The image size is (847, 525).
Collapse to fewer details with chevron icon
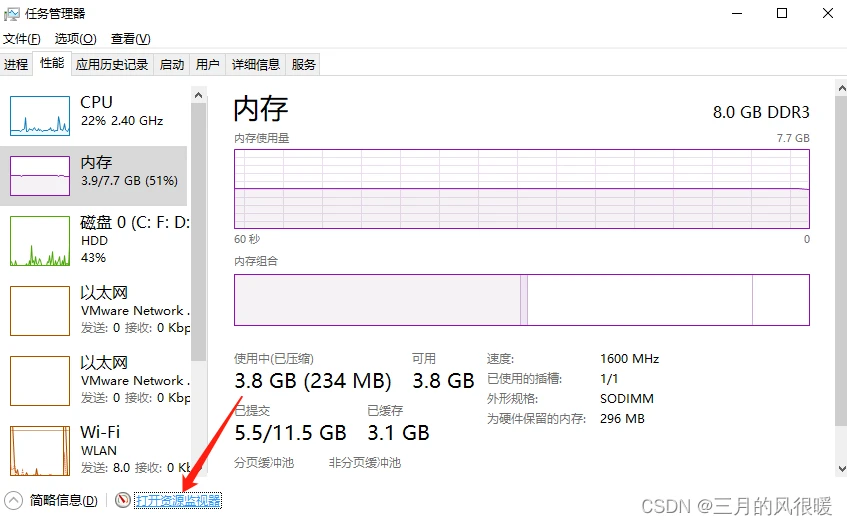coord(13,500)
